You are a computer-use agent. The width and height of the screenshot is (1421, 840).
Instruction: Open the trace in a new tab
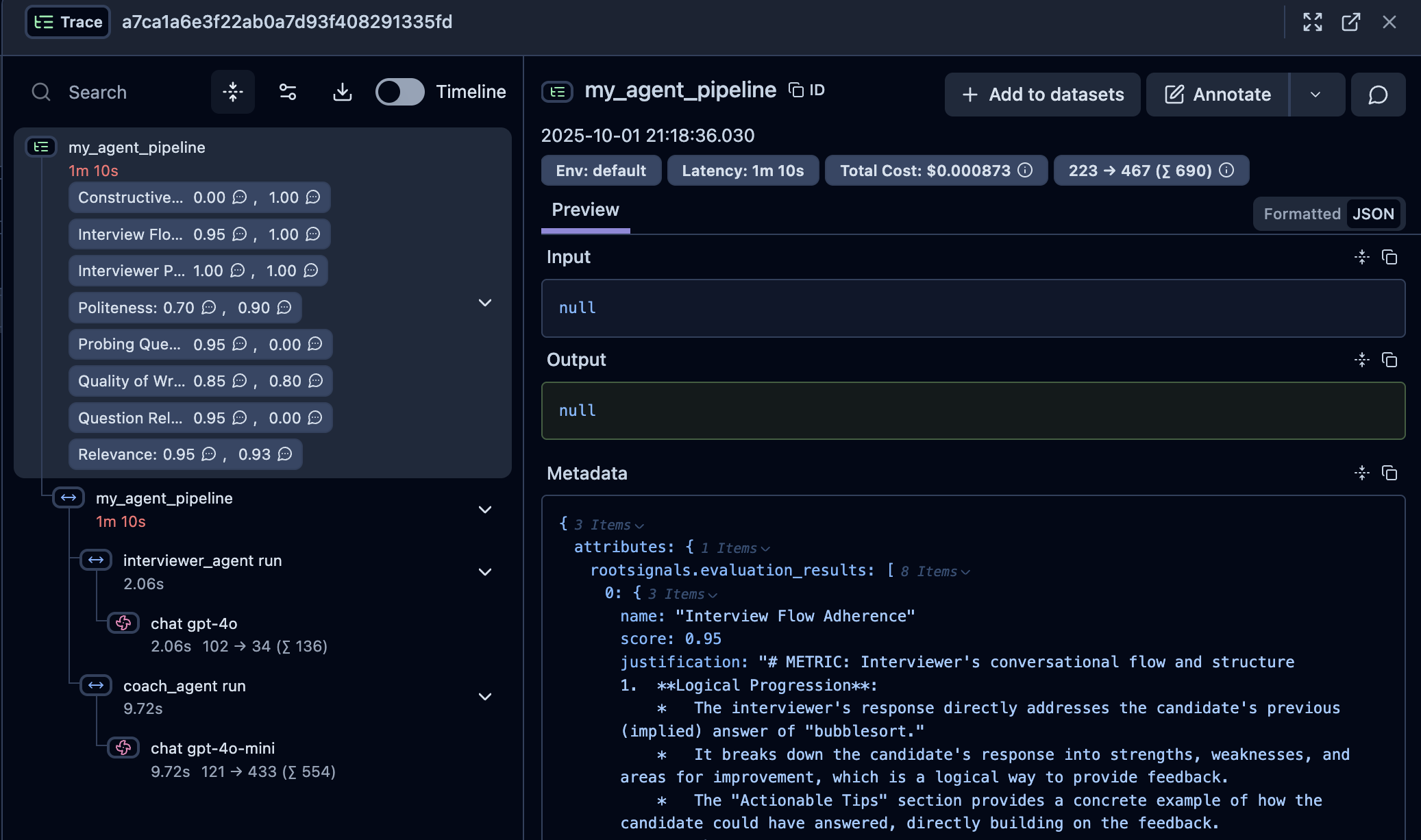click(1350, 22)
